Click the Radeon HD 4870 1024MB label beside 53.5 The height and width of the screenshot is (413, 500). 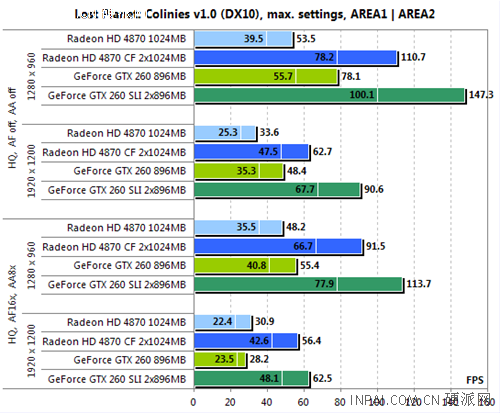coord(126,39)
